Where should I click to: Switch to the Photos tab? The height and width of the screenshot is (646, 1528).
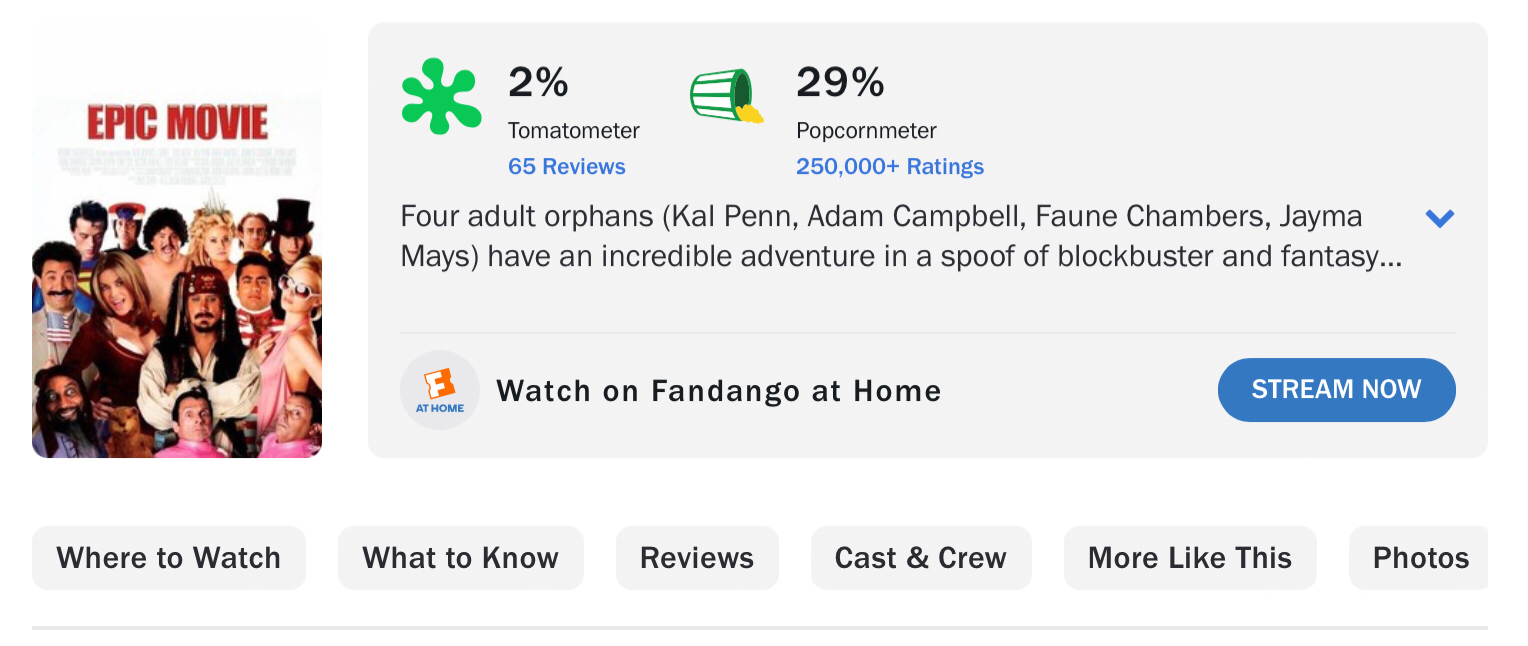click(x=1420, y=558)
